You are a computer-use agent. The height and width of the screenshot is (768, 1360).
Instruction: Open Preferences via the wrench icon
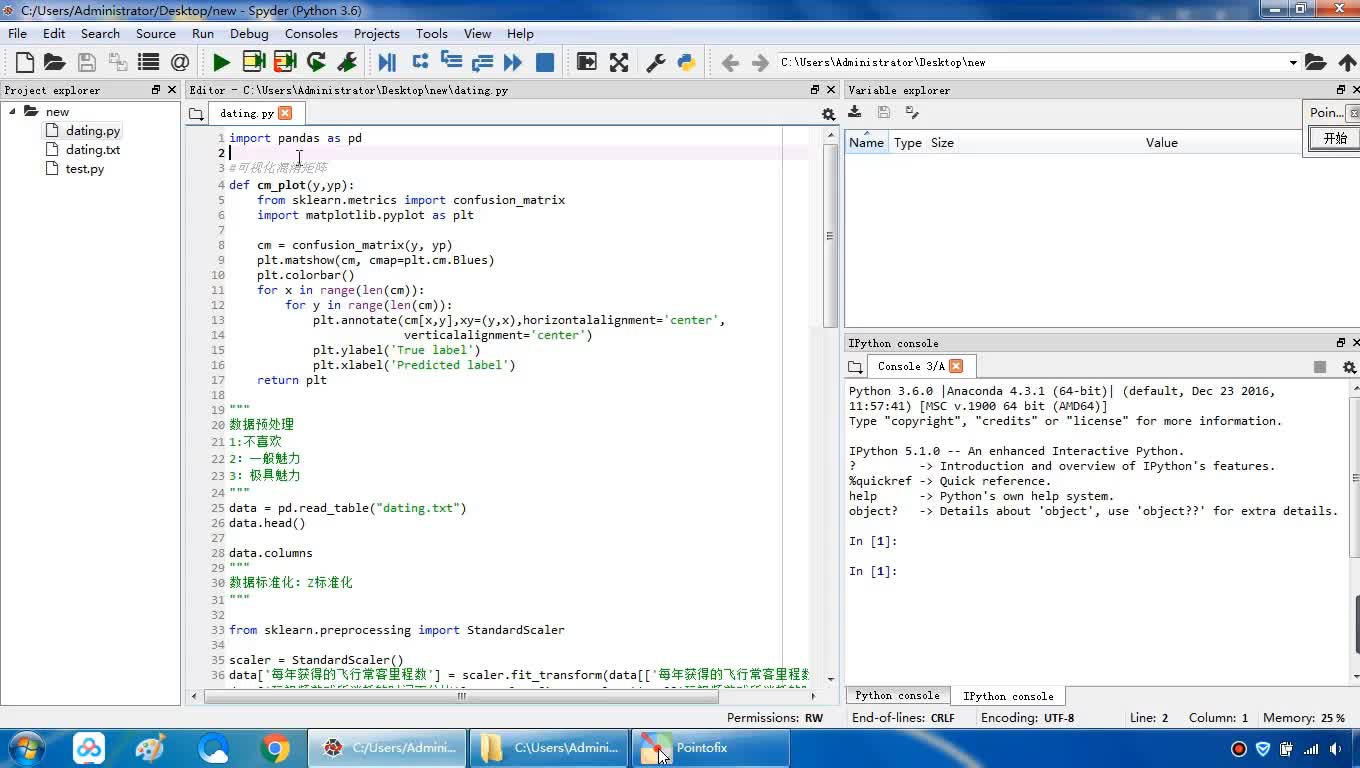pyautogui.click(x=656, y=62)
